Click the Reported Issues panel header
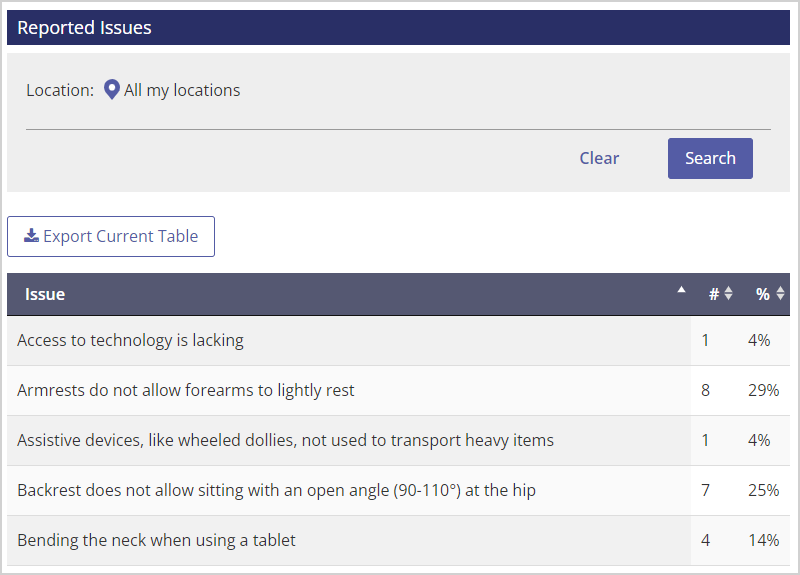Screen dimensions: 800x575 [398, 28]
